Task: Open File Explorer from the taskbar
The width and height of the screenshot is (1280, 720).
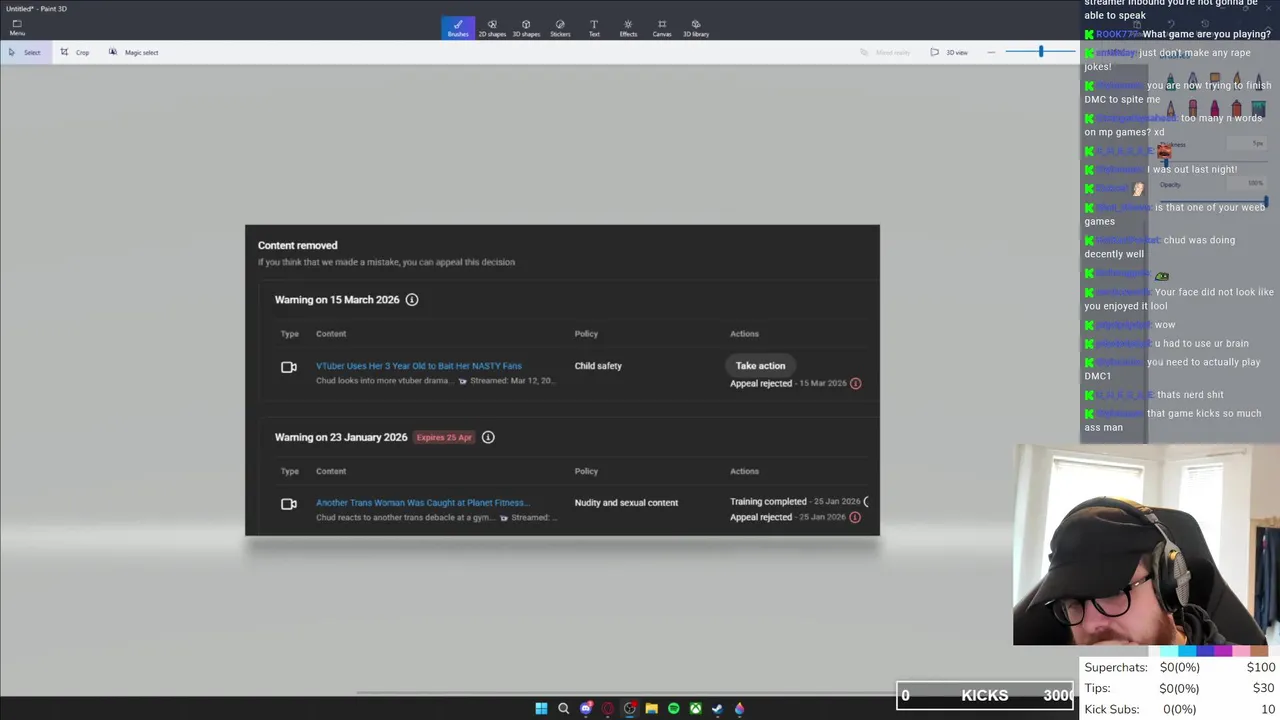Action: click(651, 708)
